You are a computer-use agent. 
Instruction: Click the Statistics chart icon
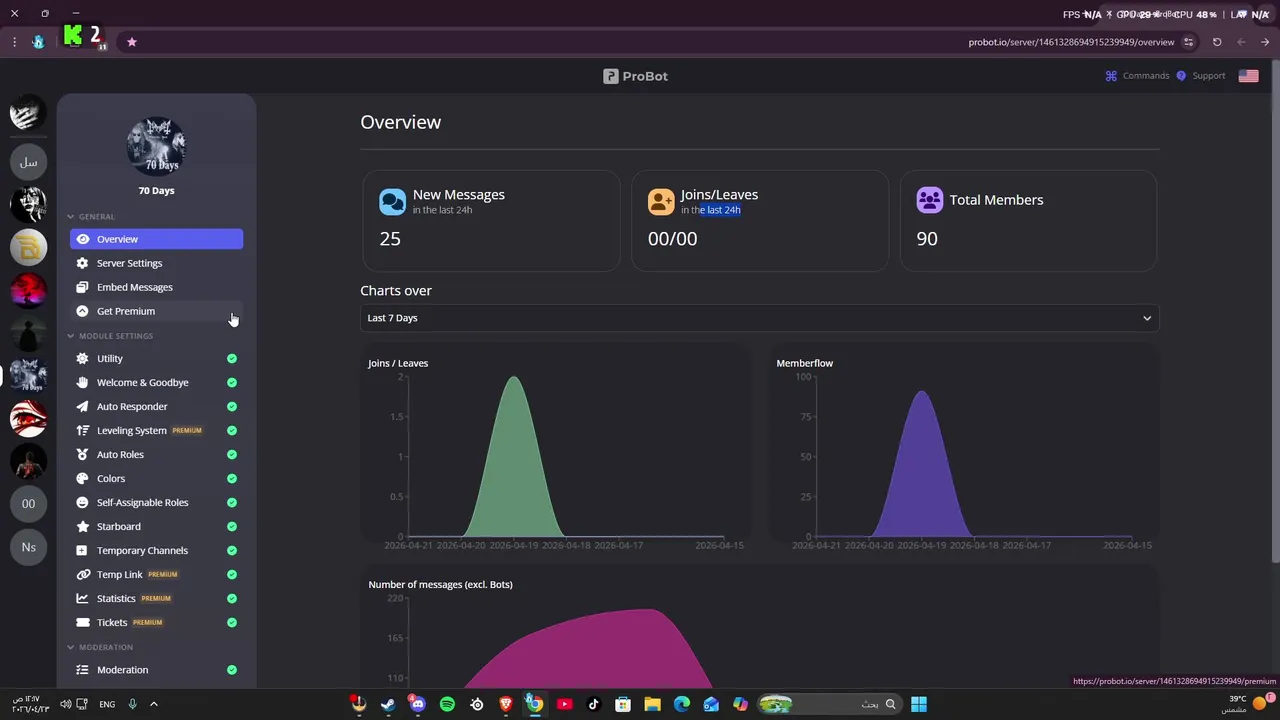point(83,598)
